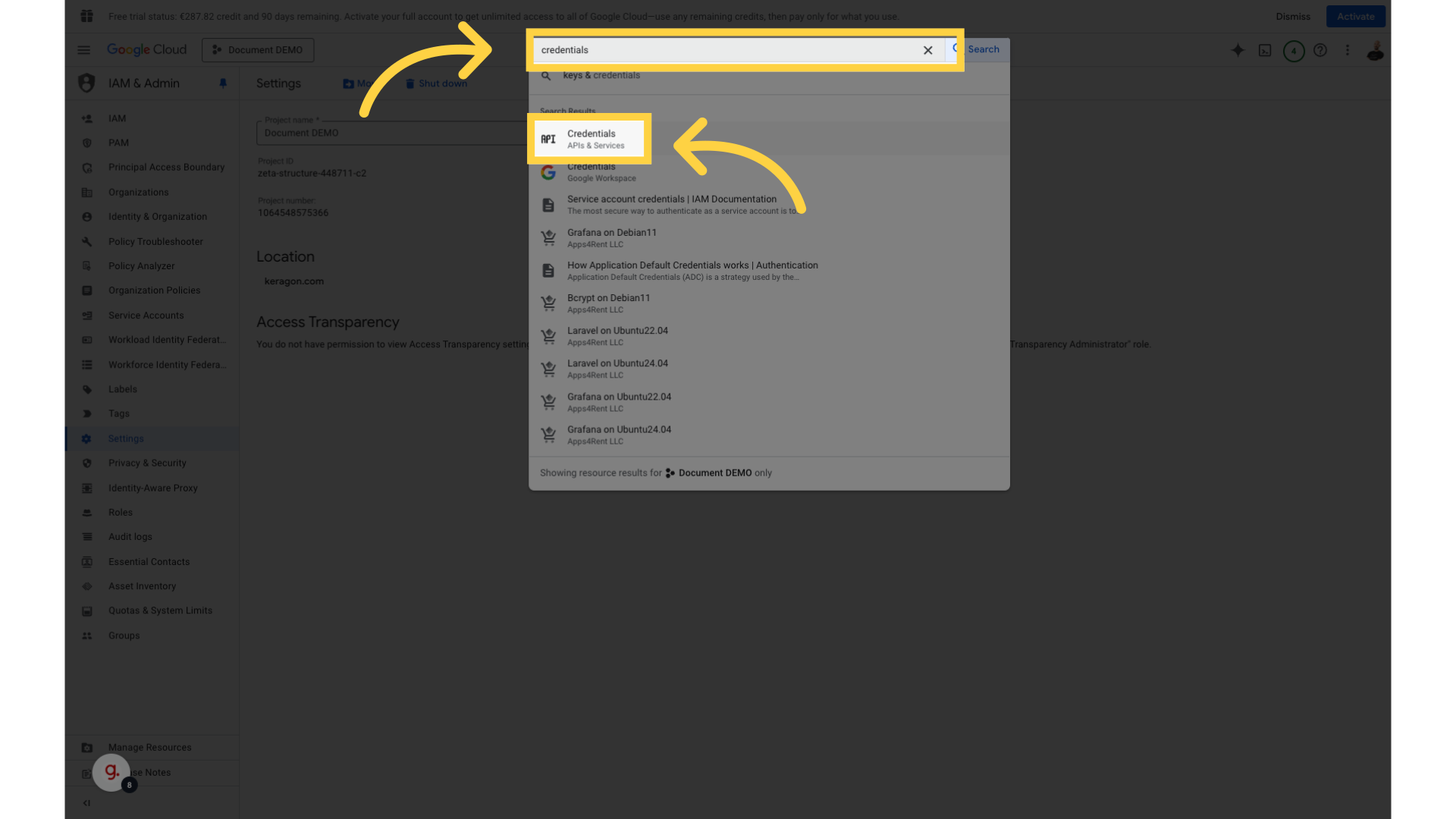Open Essential Contacts sidebar item
This screenshot has height=819, width=1456.
pyautogui.click(x=152, y=561)
